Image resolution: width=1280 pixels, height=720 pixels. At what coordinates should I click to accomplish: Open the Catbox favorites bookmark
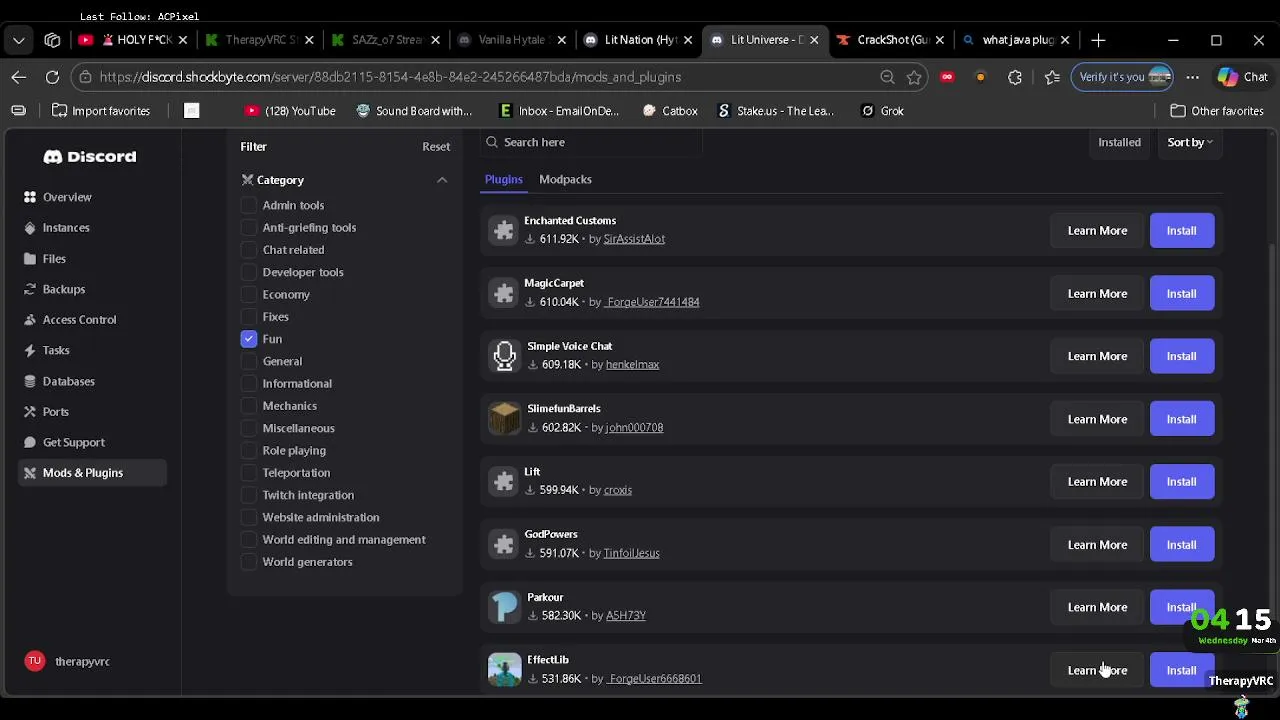[670, 111]
